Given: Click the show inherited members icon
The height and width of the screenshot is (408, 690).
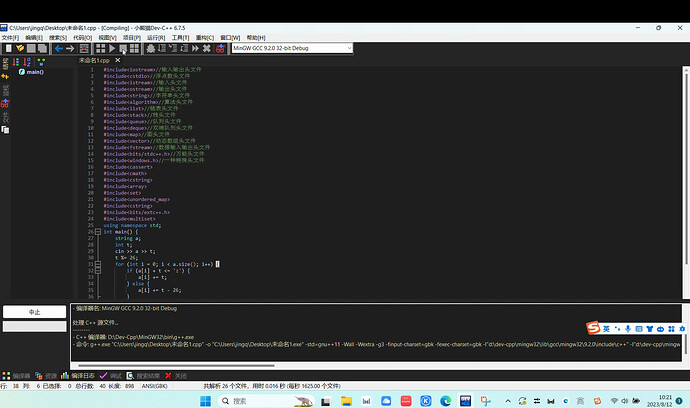Looking at the screenshot, I should [x=41, y=62].
